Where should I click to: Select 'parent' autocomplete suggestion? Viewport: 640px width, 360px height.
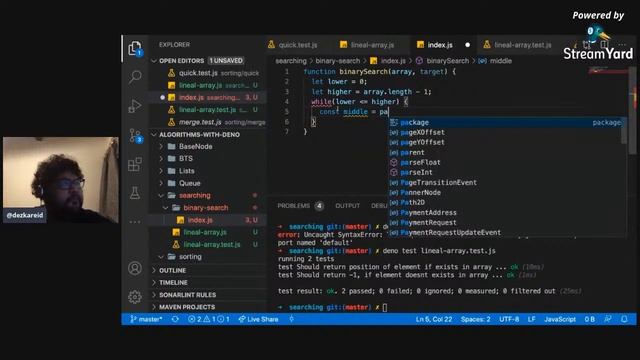click(504, 152)
